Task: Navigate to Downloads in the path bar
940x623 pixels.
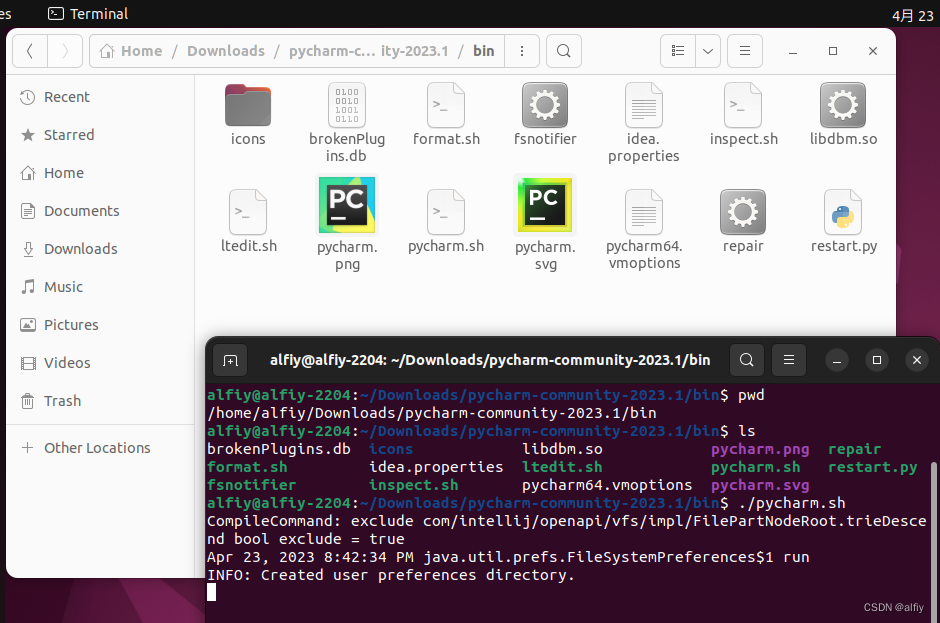Action: click(225, 51)
